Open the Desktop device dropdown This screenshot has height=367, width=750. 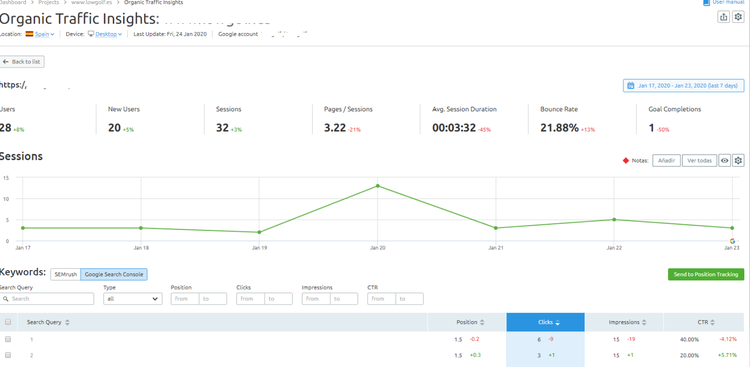tap(109, 34)
